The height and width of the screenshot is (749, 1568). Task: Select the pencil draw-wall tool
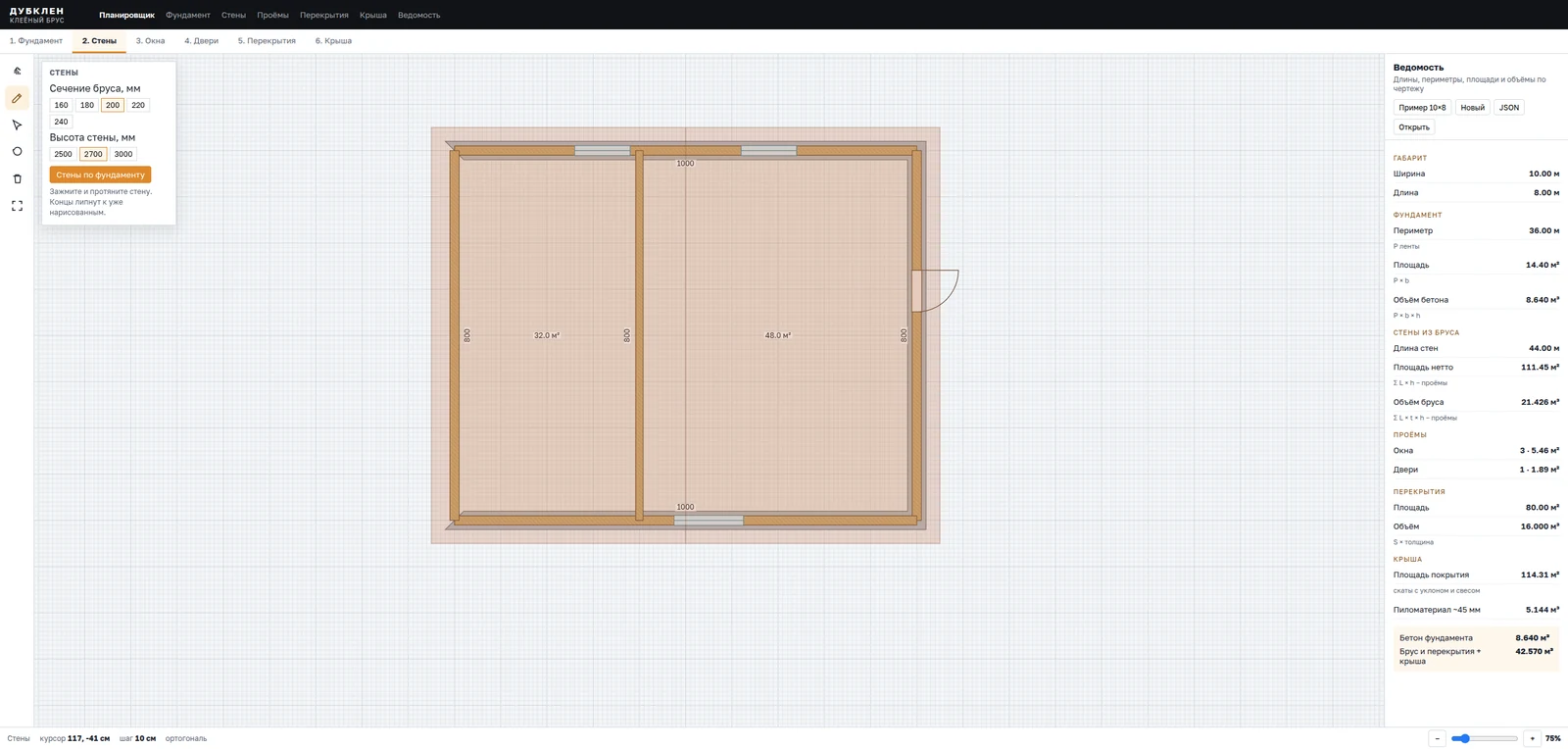17,98
